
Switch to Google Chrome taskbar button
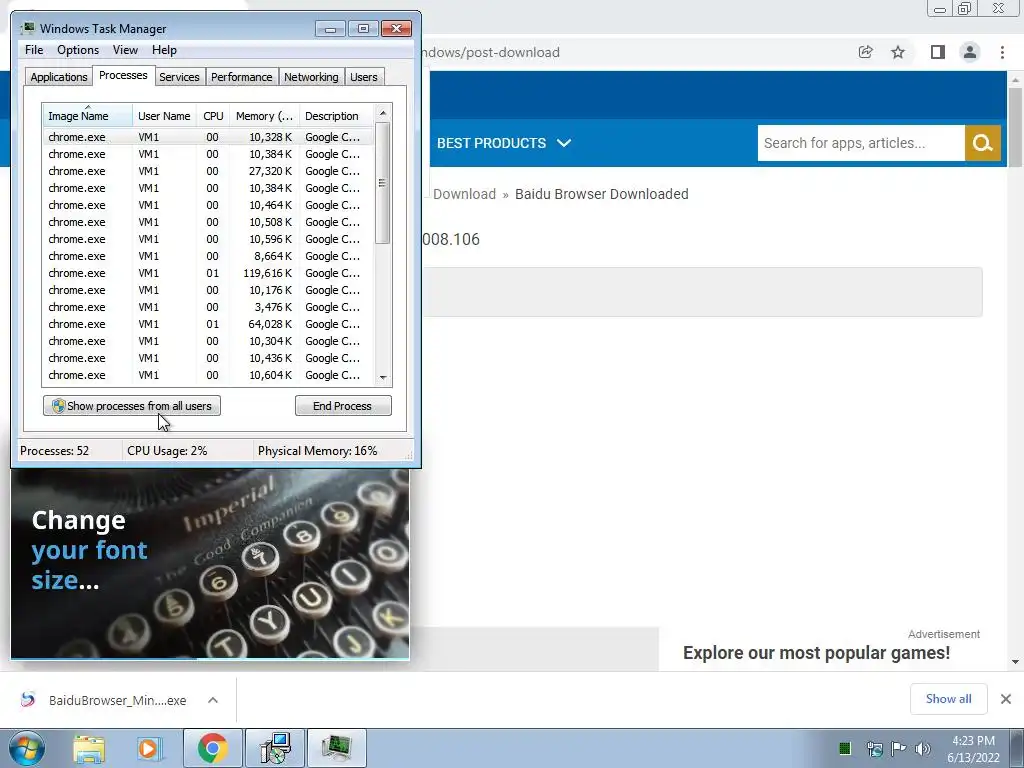point(213,748)
